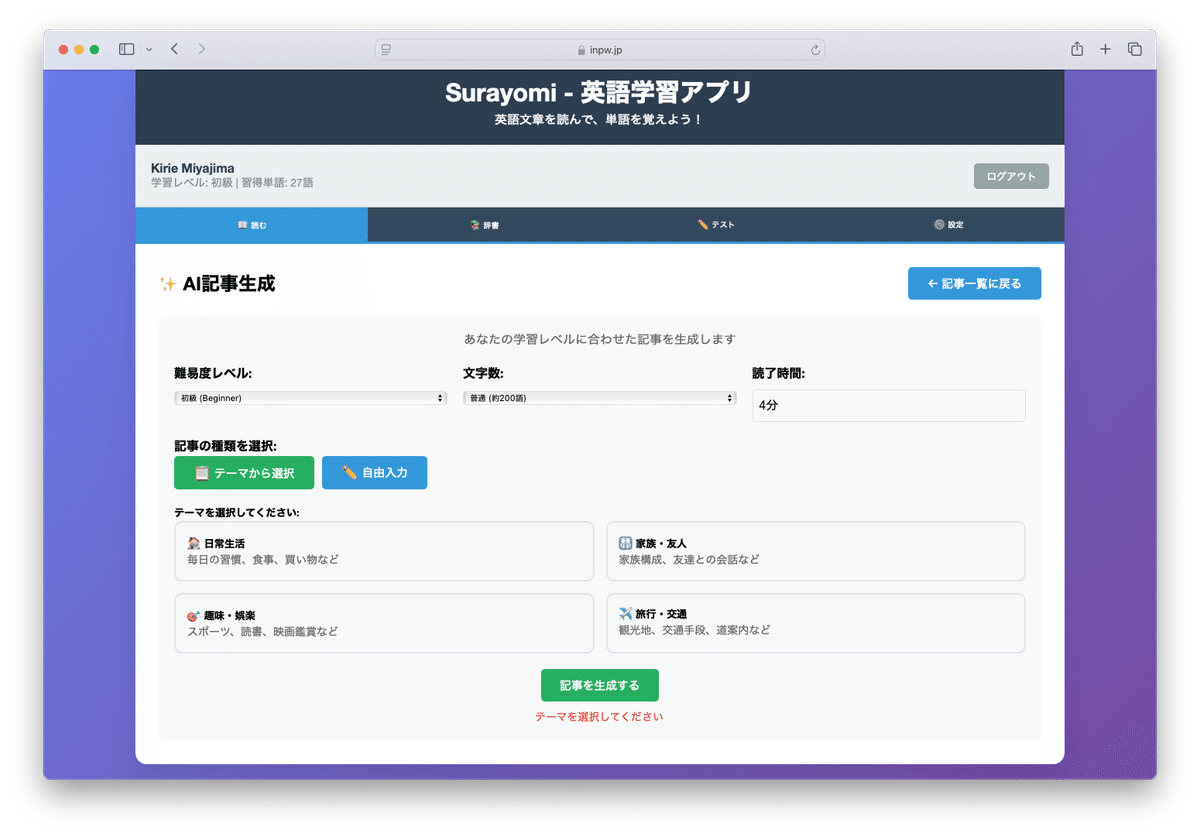
Task: Open the Safari sidebar toggle
Action: point(126,48)
